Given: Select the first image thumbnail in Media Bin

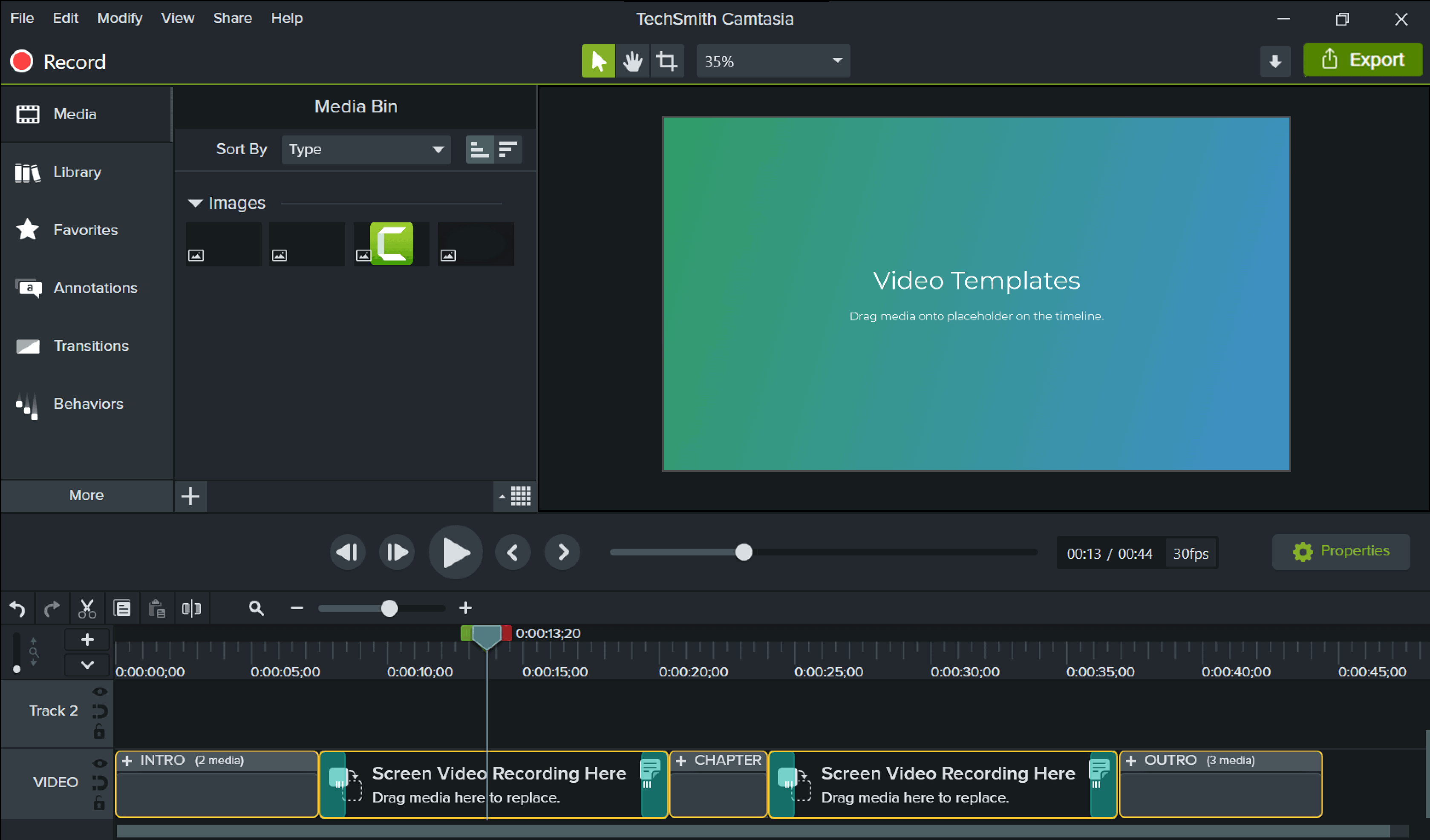Looking at the screenshot, I should (x=224, y=244).
